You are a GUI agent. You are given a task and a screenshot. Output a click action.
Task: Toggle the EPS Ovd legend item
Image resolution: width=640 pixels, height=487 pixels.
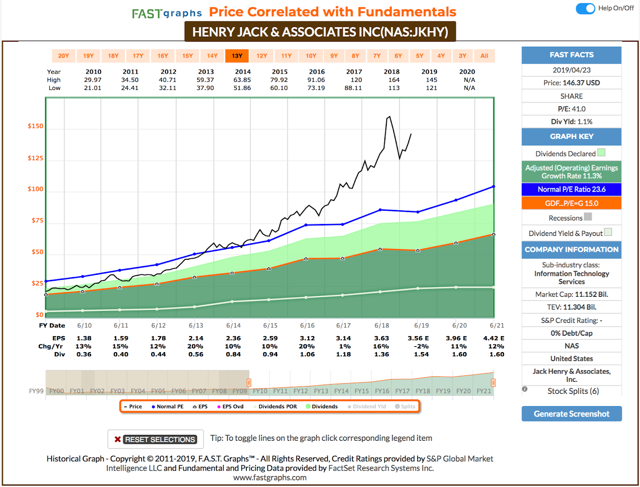[x=231, y=407]
